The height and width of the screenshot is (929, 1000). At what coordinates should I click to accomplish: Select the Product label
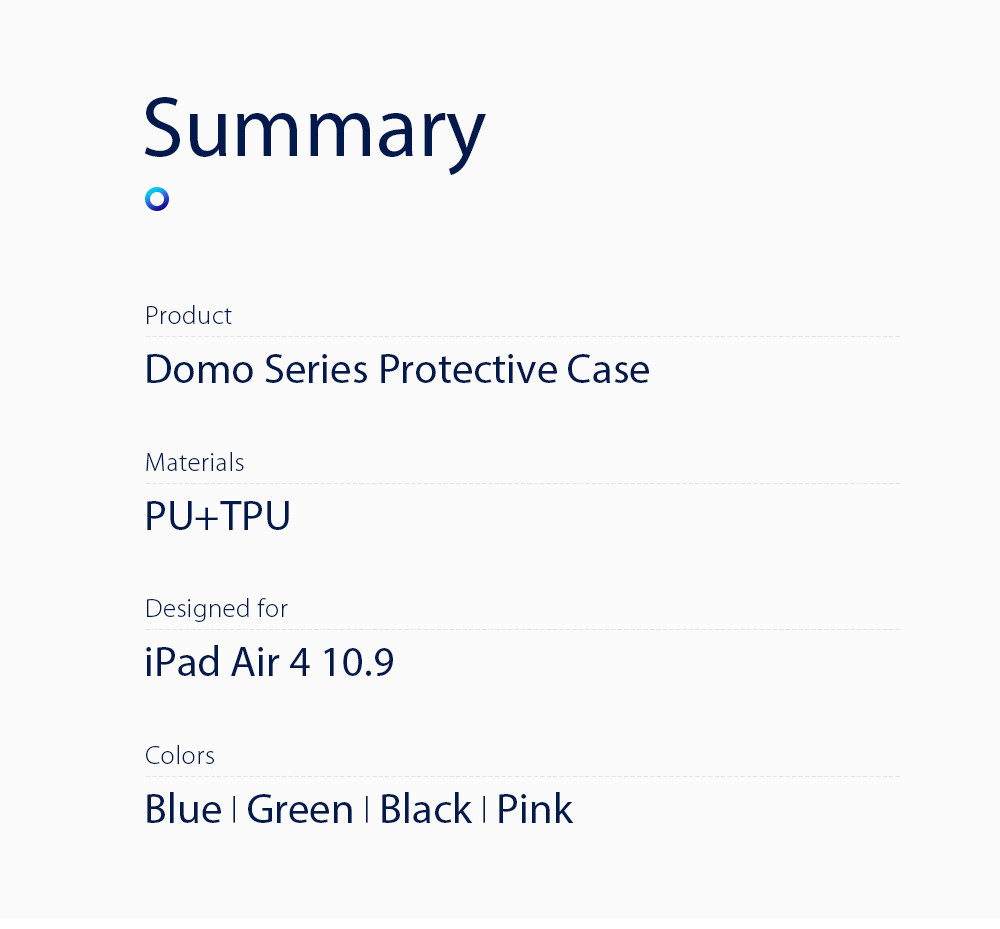tap(188, 316)
